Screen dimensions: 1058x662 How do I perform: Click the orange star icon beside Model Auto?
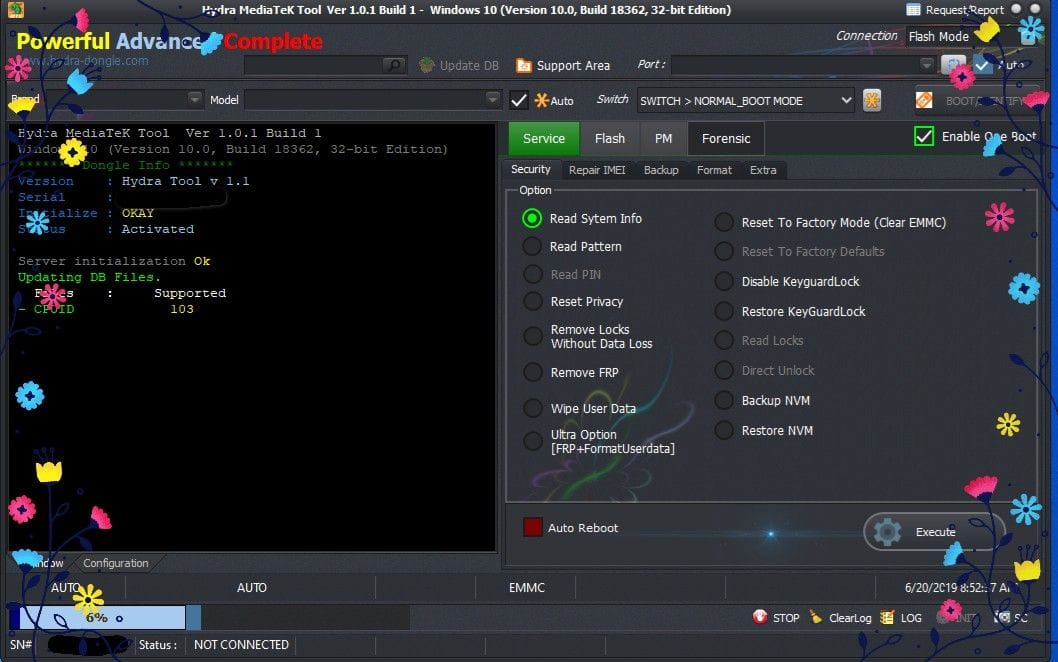(541, 101)
